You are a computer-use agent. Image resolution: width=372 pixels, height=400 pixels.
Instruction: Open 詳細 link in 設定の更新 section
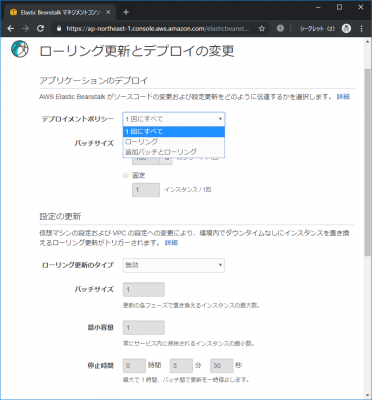(171, 243)
